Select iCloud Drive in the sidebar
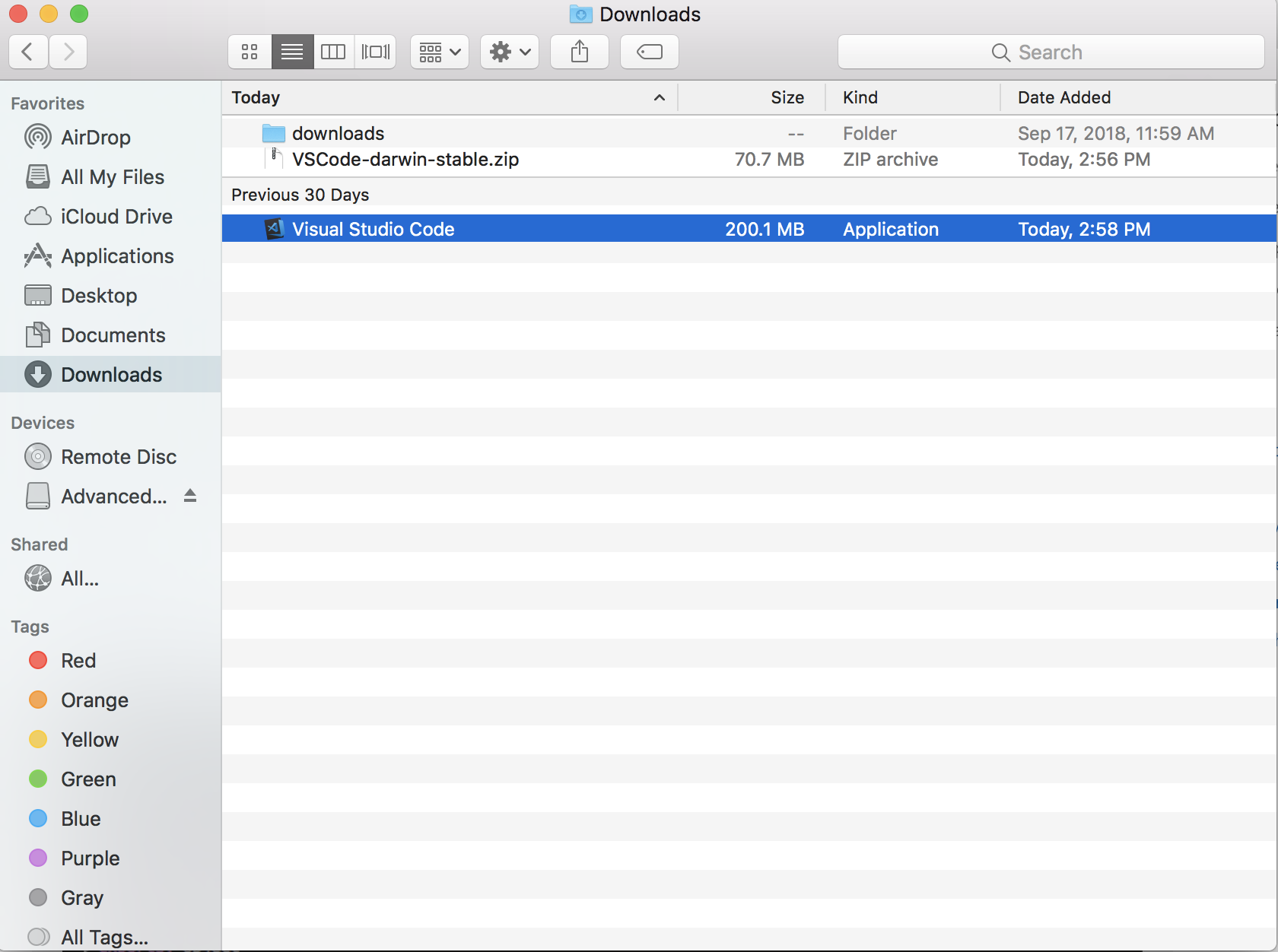 [x=116, y=217]
